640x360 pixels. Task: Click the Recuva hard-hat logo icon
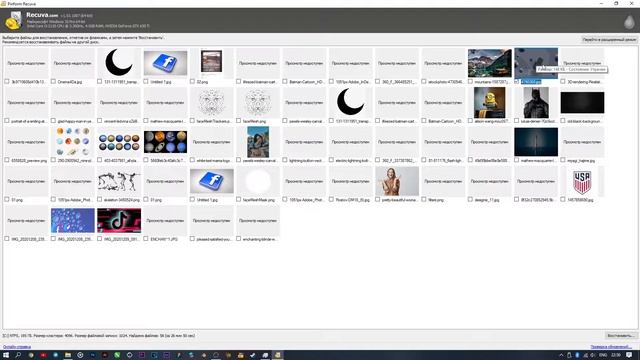tap(13, 20)
